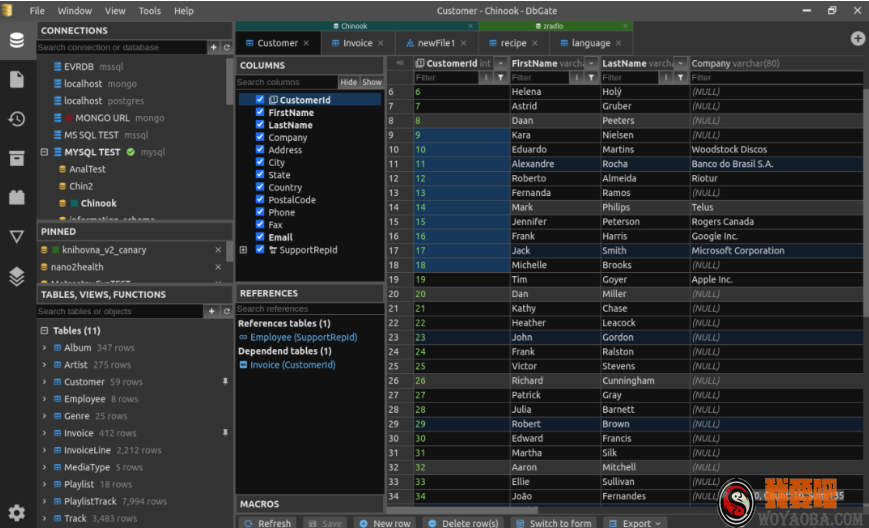
Task: Click the plus icon to add a connection
Action: (x=213, y=47)
